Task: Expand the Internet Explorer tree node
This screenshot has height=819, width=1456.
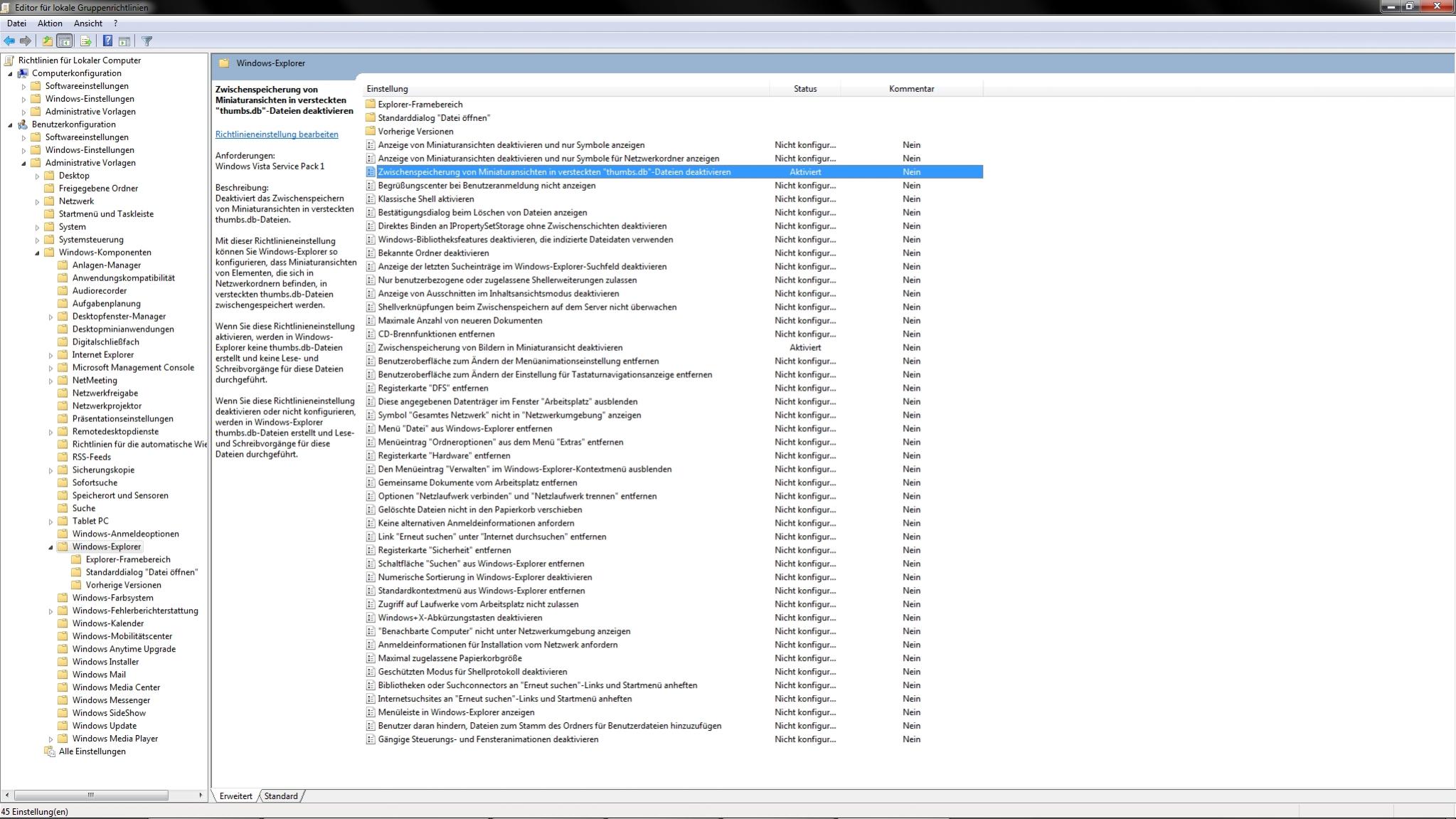Action: tap(51, 355)
